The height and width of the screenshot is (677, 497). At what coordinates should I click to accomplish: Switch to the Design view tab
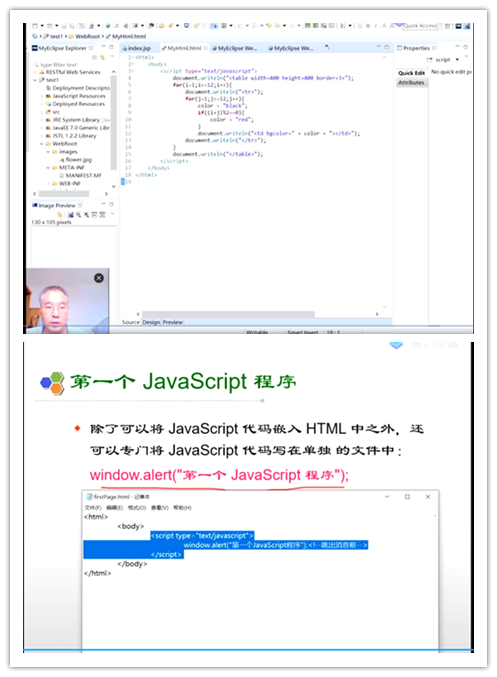pyautogui.click(x=151, y=322)
